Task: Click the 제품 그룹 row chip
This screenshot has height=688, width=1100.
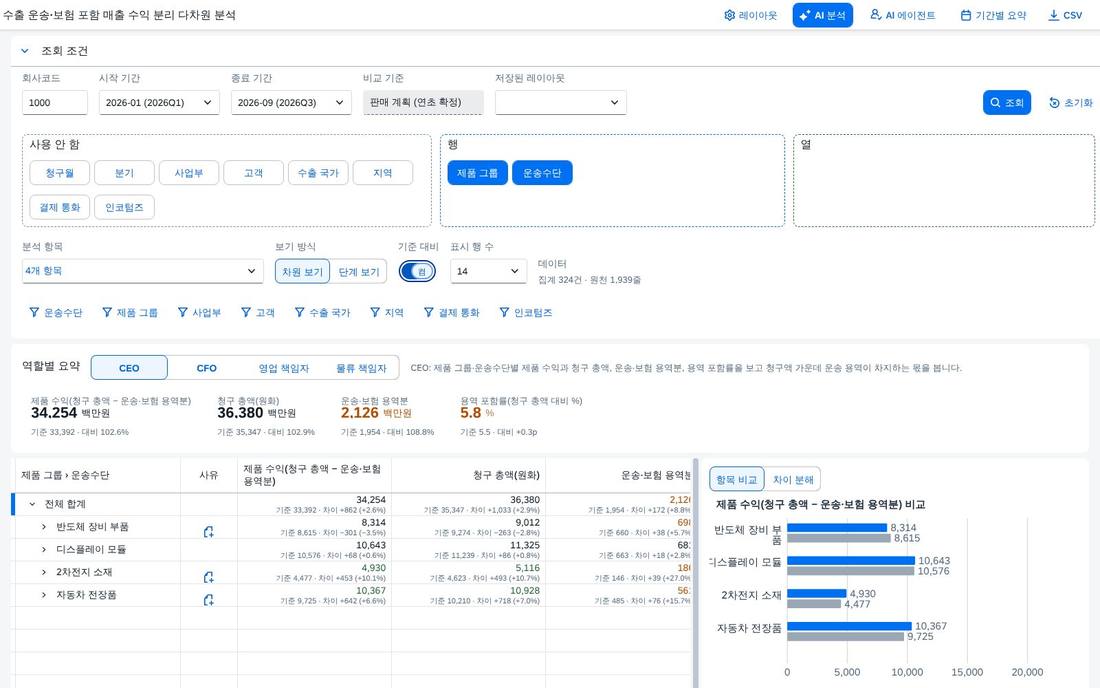Action: (477, 173)
